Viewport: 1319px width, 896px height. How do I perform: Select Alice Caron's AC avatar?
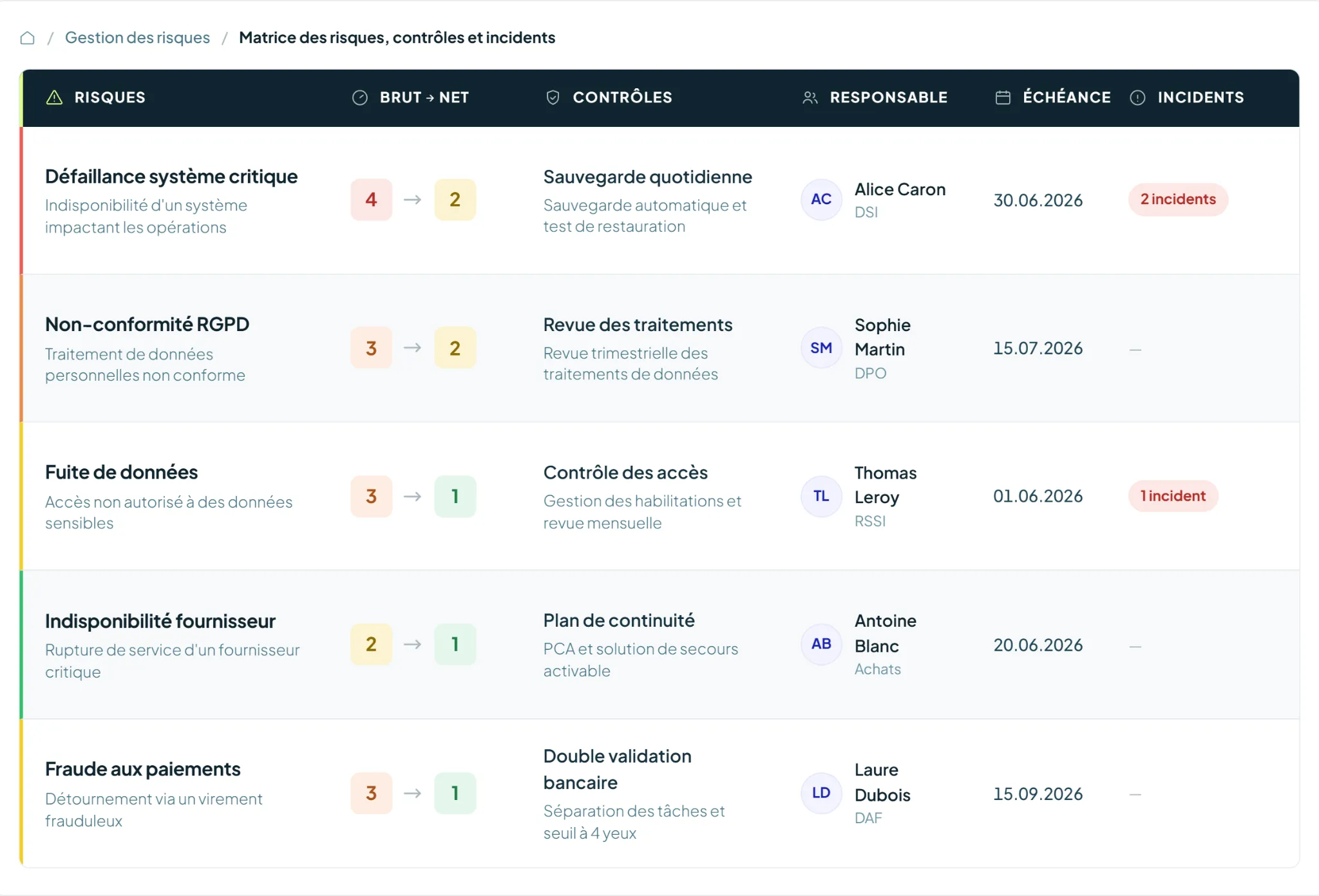(x=821, y=200)
